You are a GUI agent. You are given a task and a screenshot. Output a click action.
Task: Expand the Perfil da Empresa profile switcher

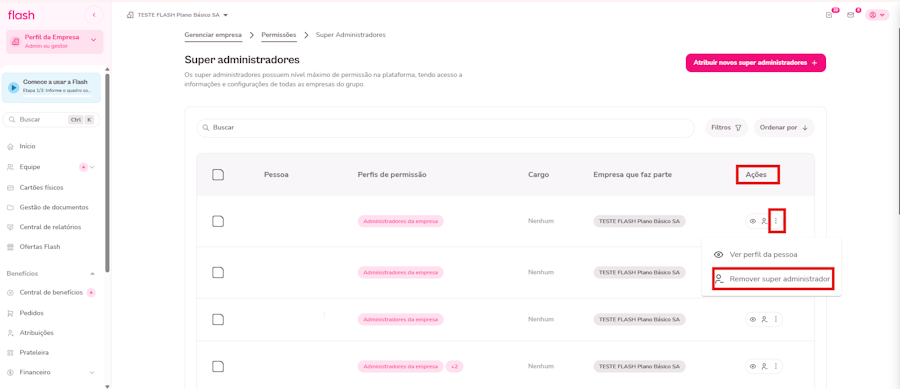(55, 41)
